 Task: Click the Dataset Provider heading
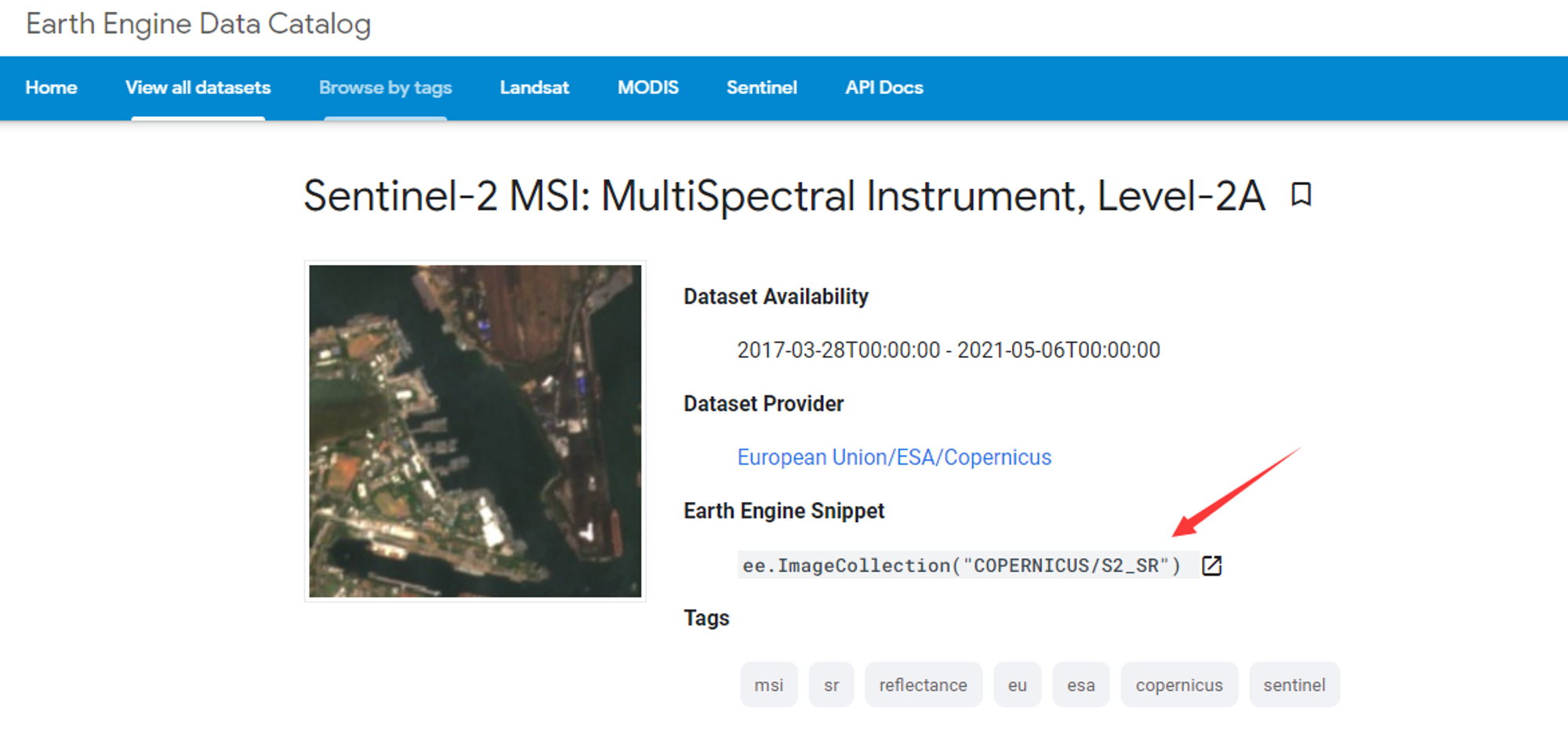tap(764, 403)
